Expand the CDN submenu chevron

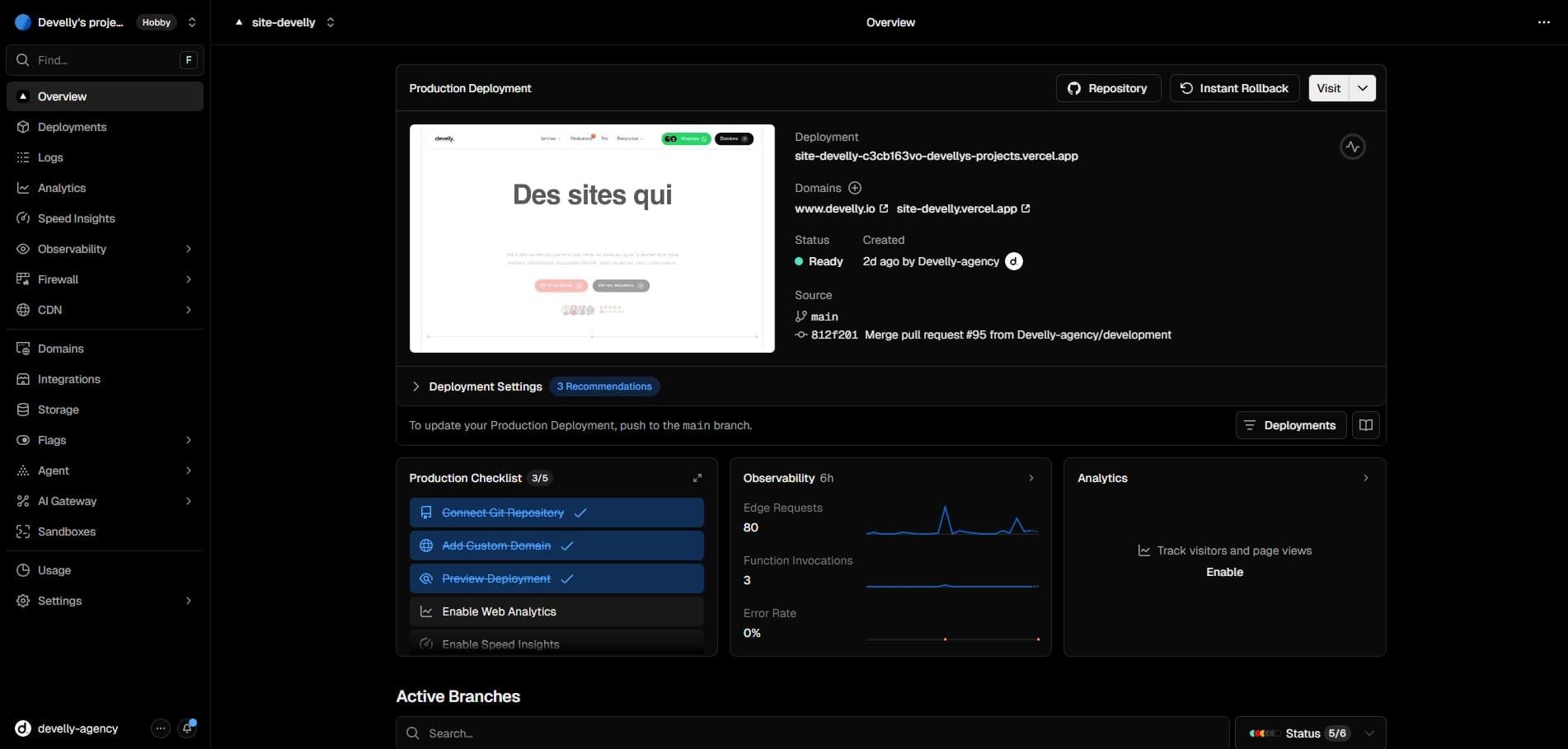pyautogui.click(x=189, y=310)
